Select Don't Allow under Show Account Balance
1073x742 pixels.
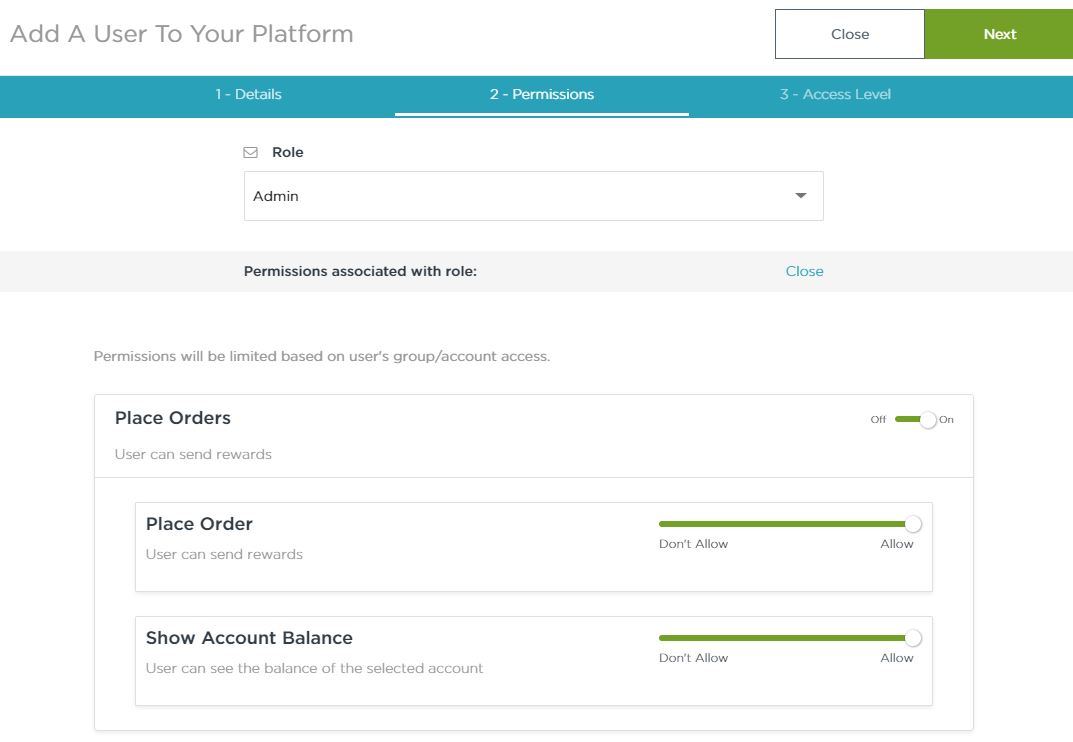tap(693, 658)
